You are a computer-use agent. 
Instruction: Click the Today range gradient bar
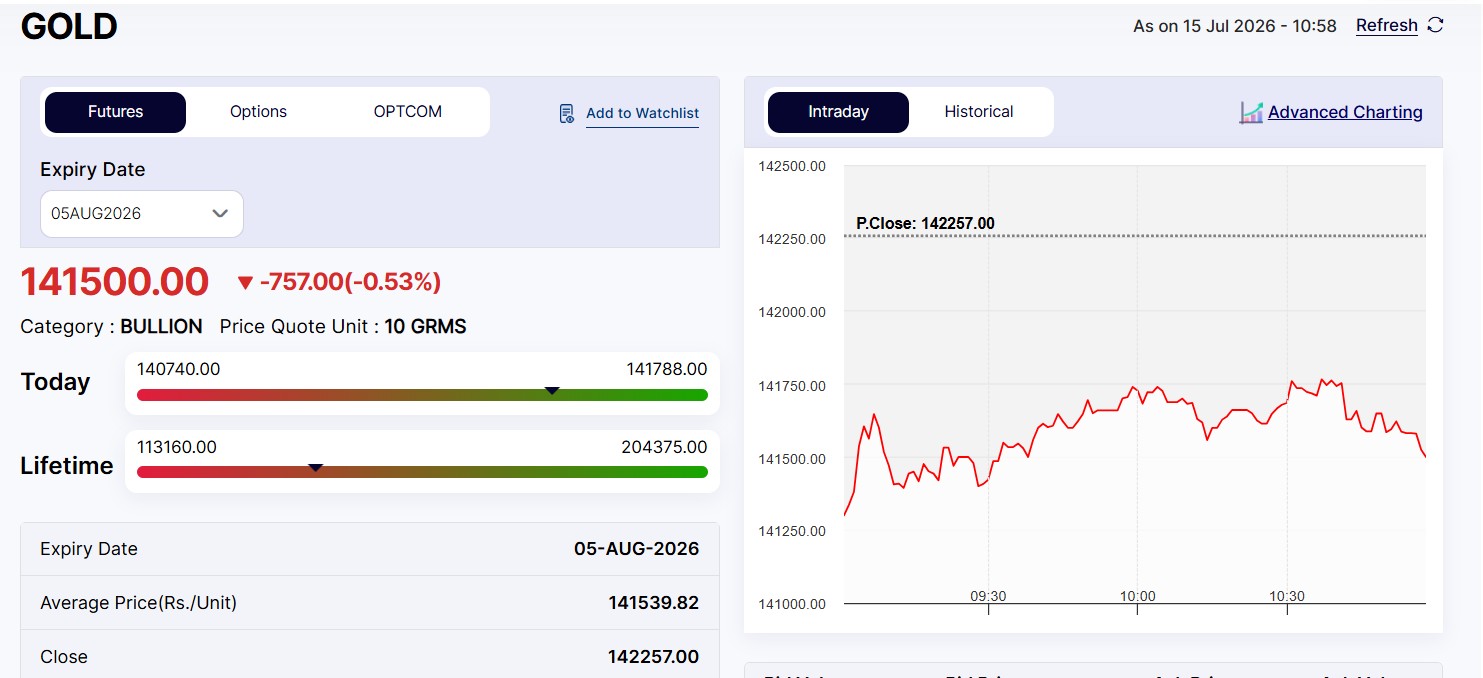[422, 395]
